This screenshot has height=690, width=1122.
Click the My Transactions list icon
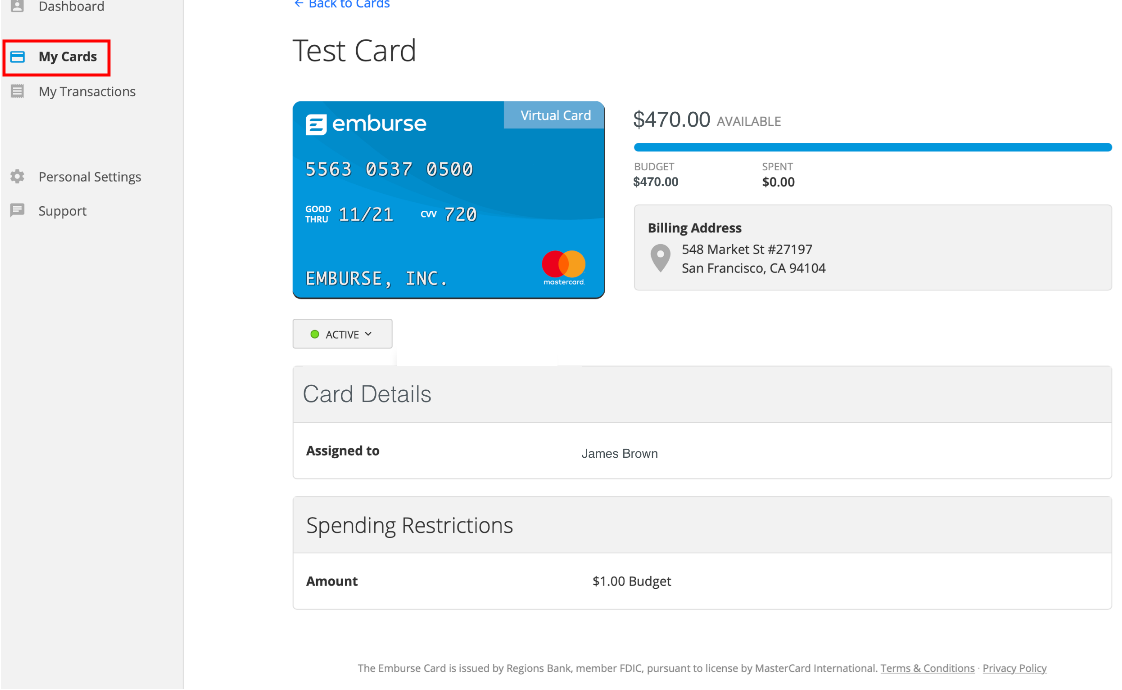pyautogui.click(x=17, y=91)
